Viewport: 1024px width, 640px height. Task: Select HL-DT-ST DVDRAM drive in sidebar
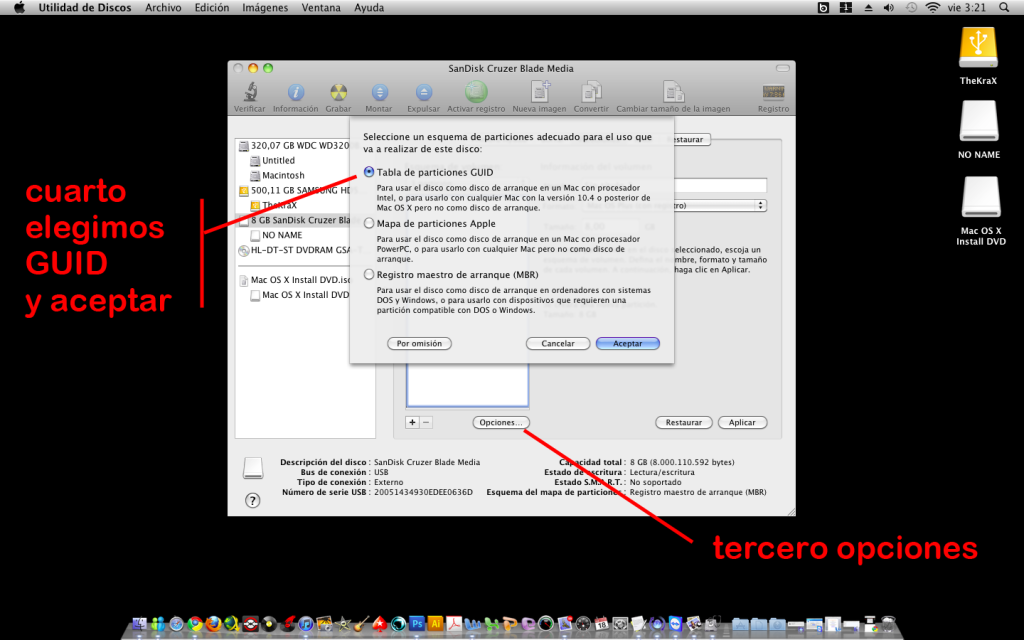[294, 250]
